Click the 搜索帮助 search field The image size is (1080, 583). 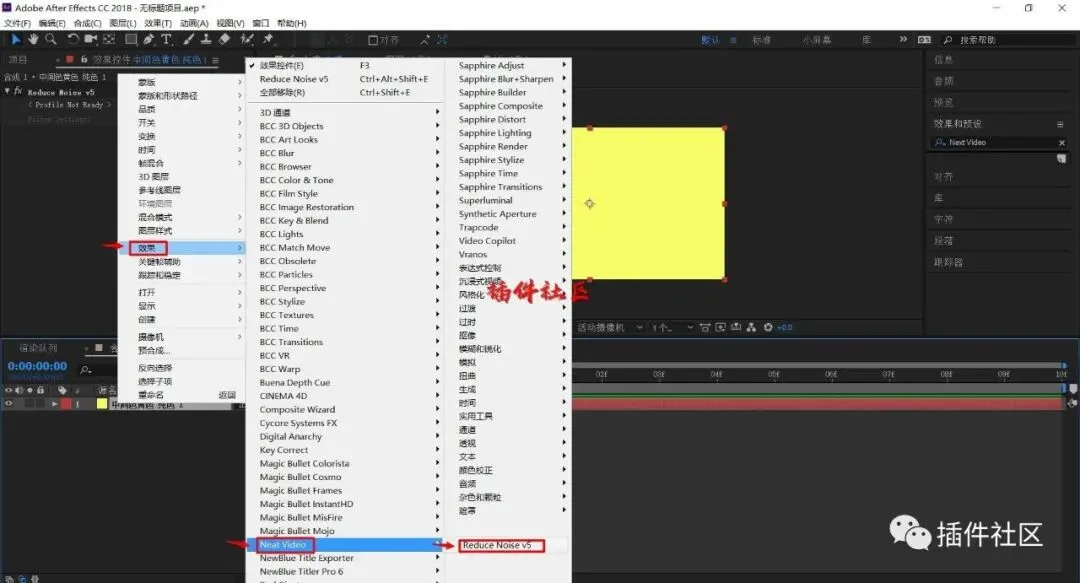pos(1009,40)
